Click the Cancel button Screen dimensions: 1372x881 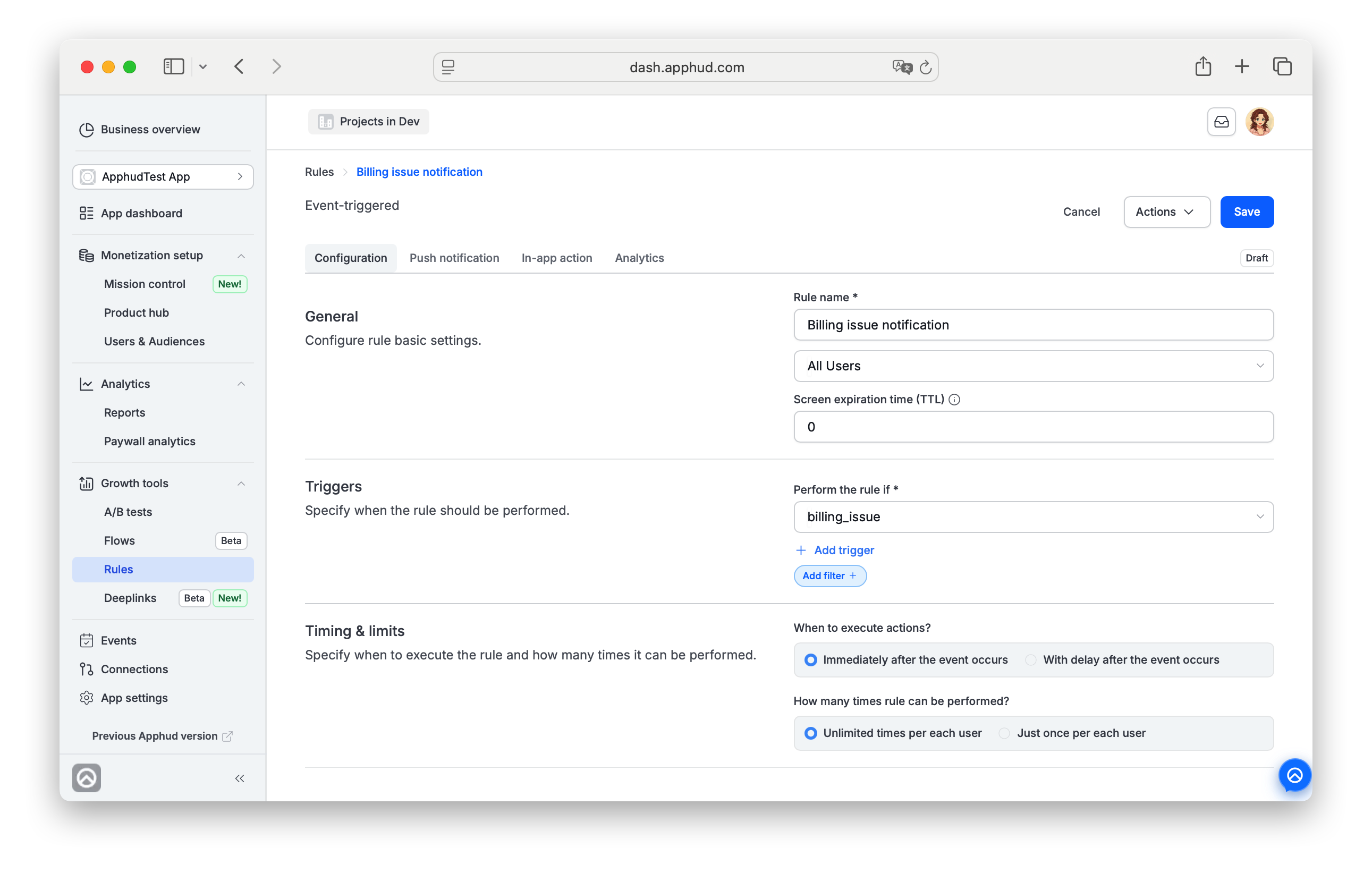(x=1081, y=212)
